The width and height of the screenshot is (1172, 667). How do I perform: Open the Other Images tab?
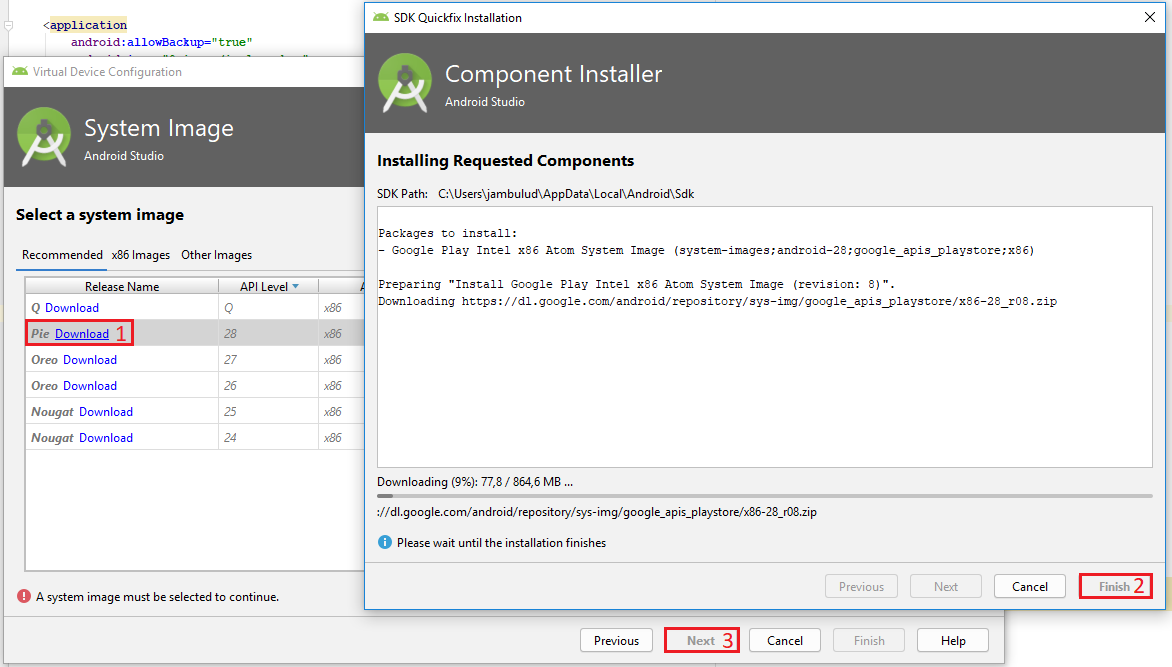point(216,255)
